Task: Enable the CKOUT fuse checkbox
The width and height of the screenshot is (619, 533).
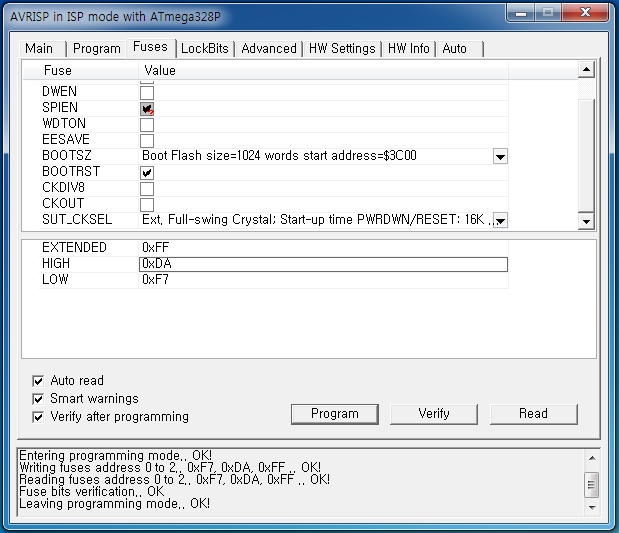Action: [x=147, y=205]
